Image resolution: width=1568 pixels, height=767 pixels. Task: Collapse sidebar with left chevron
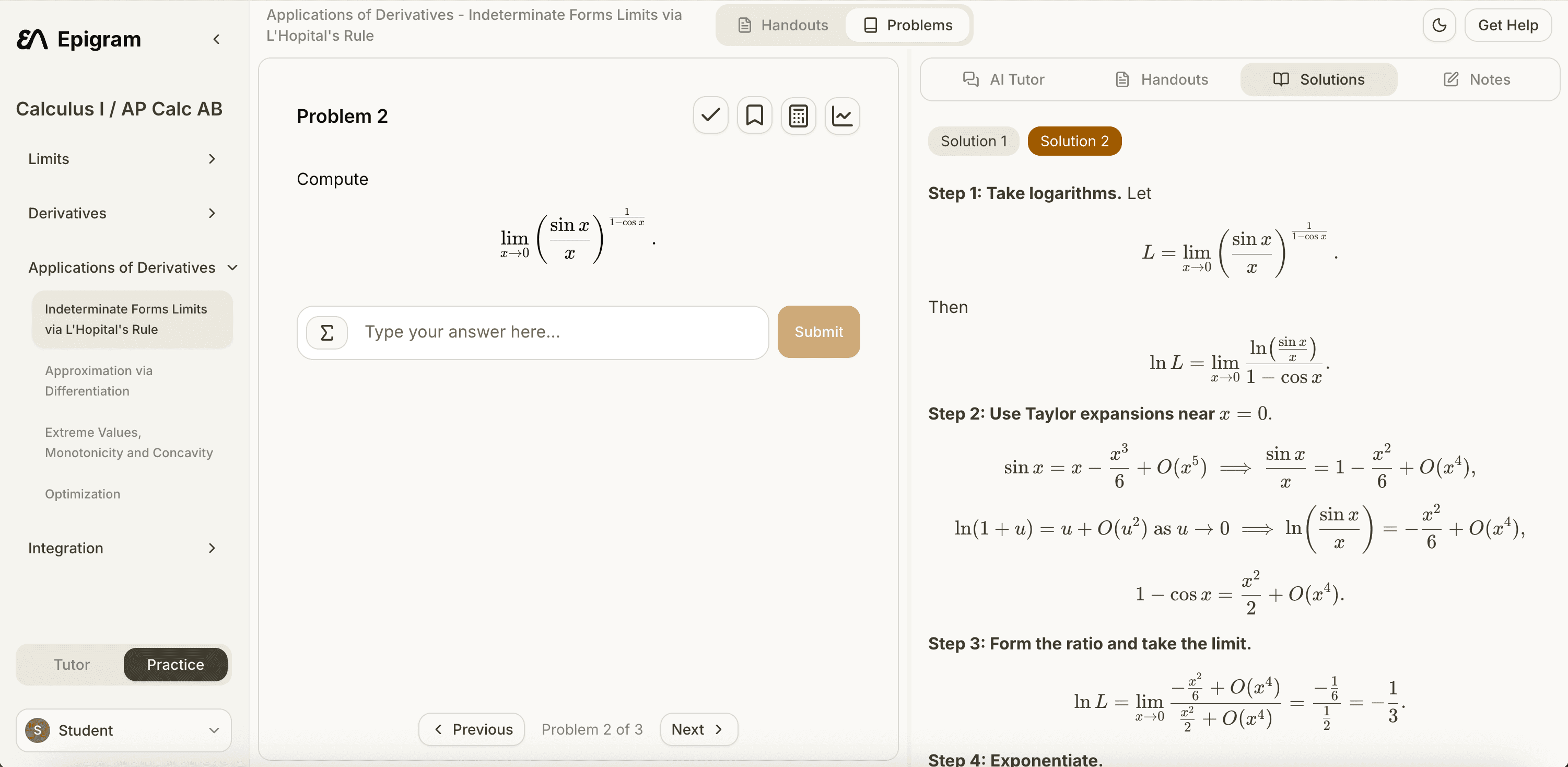[216, 40]
